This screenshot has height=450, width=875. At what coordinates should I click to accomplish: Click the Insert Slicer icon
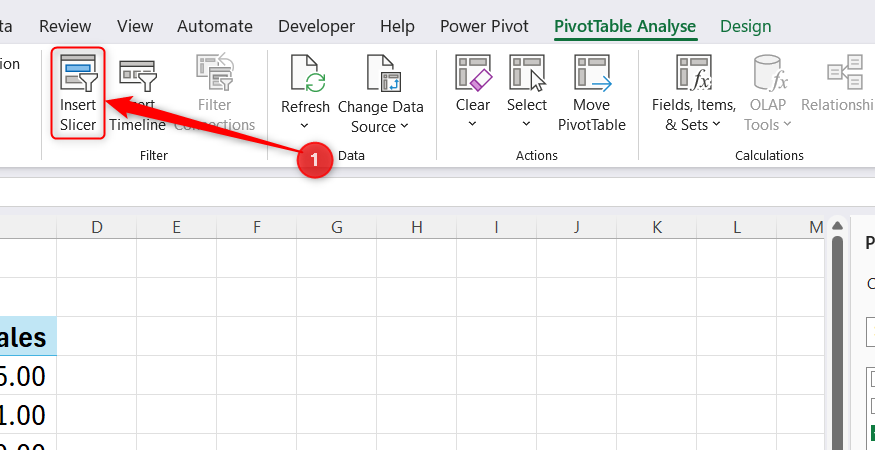pyautogui.click(x=79, y=73)
